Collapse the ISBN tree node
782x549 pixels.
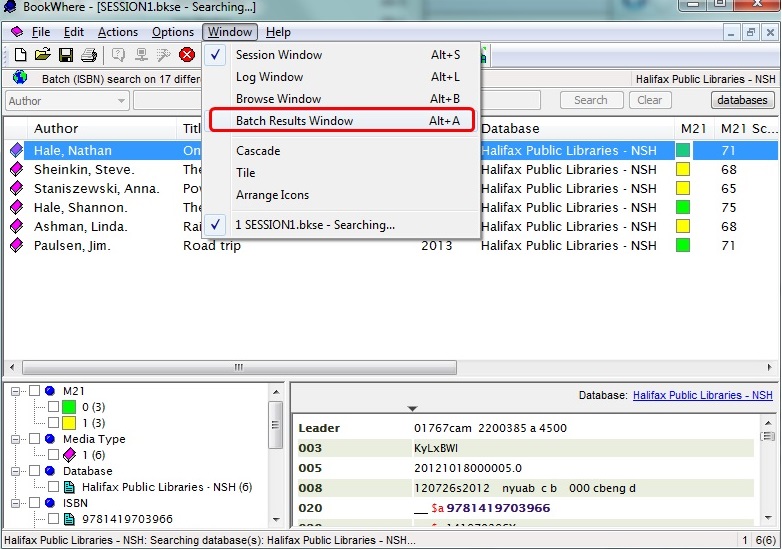(x=15, y=503)
